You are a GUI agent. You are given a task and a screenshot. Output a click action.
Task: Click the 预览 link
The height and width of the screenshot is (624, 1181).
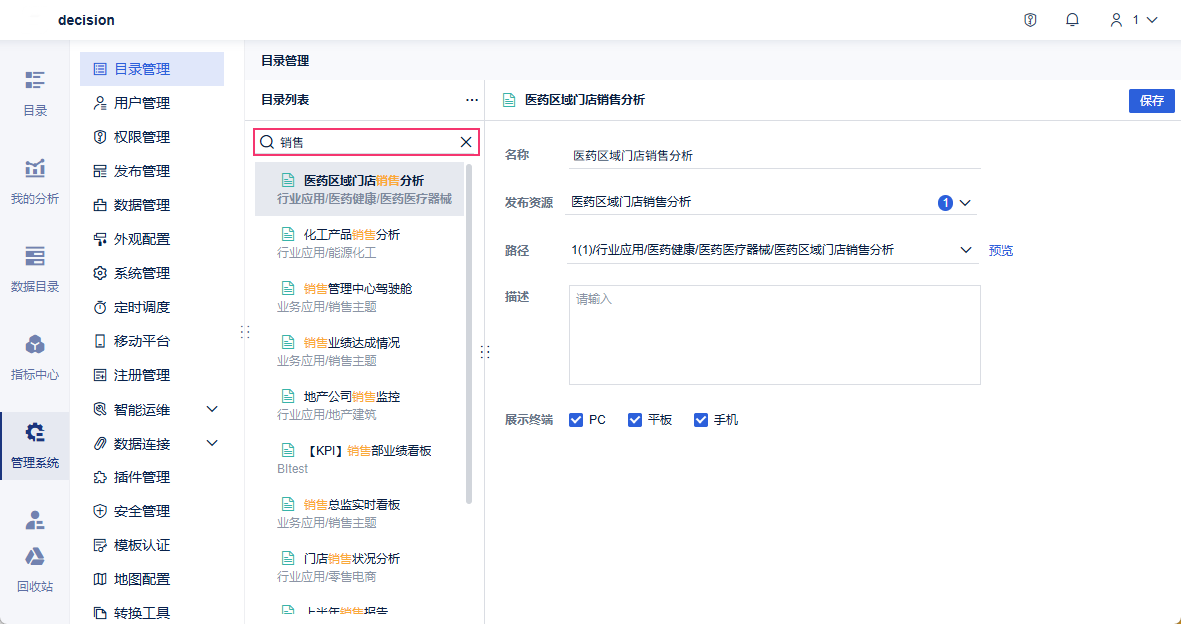pos(1001,250)
